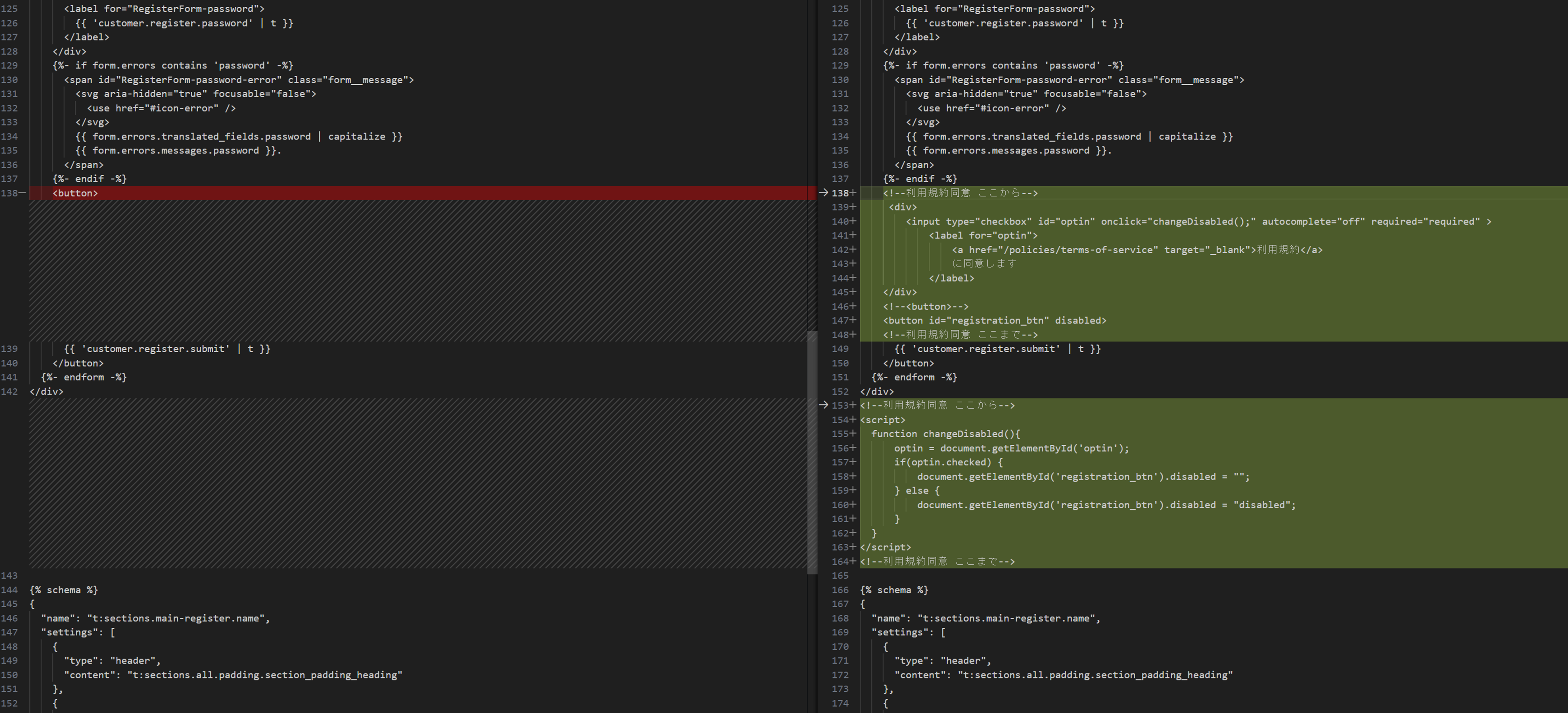Click the deleted <button> line in left pane
The width and height of the screenshot is (1568, 713).
(75, 193)
